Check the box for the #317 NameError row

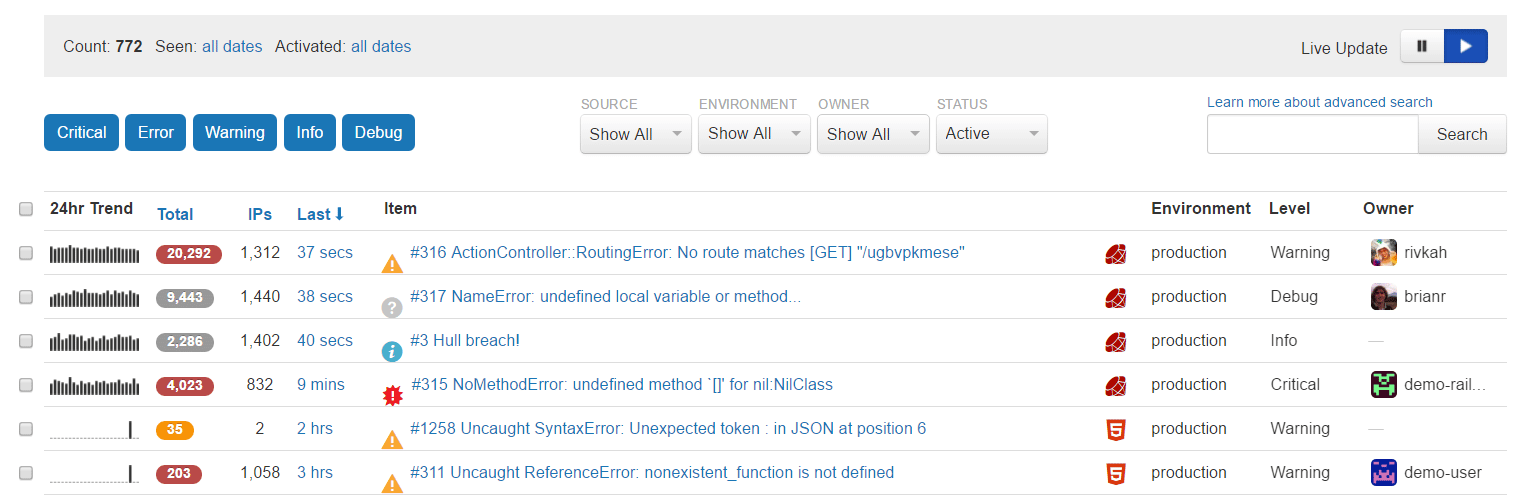point(26,297)
